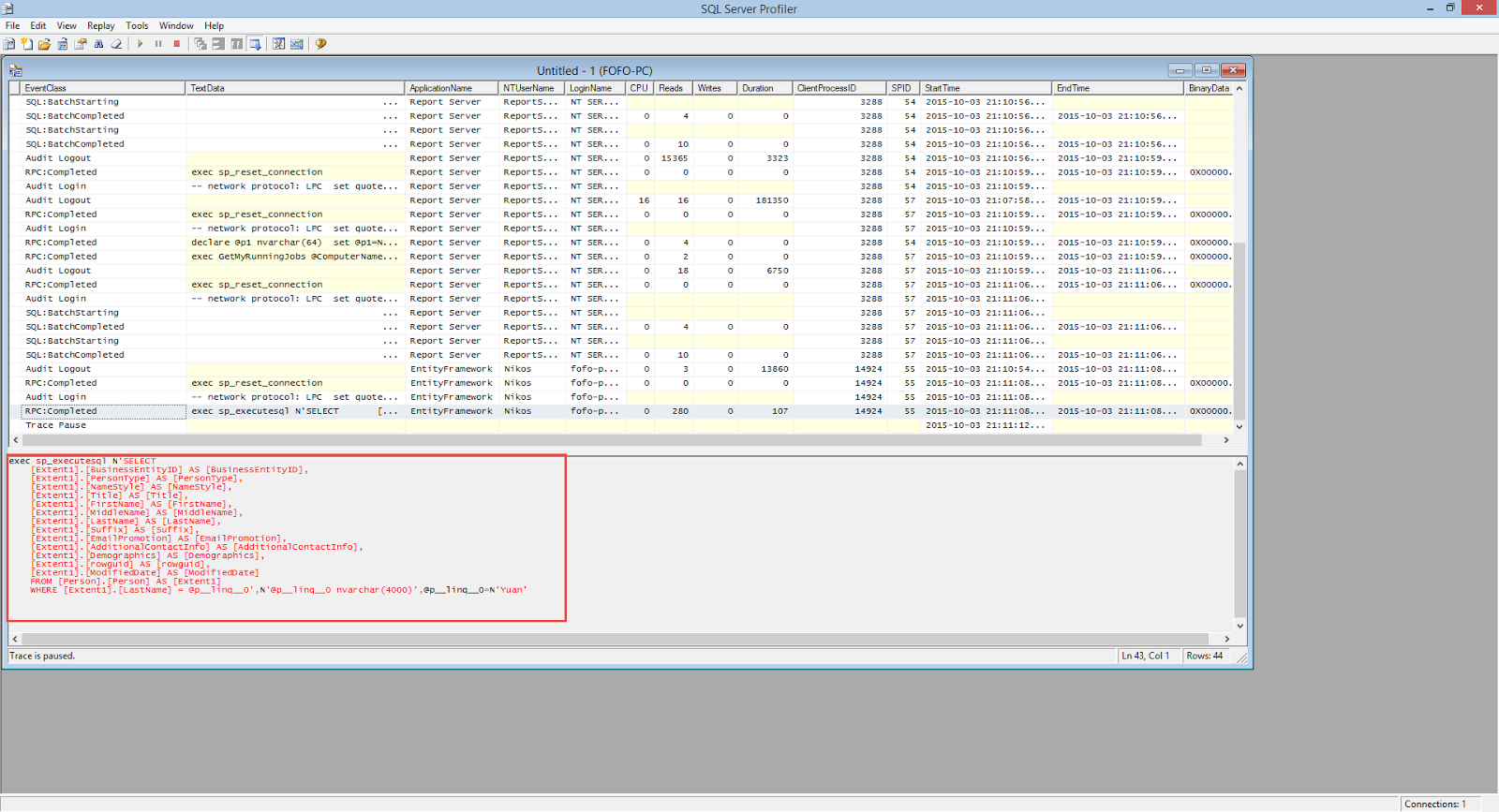The image size is (1499, 812).
Task: Click the BinaryData column header
Action: [x=1209, y=88]
